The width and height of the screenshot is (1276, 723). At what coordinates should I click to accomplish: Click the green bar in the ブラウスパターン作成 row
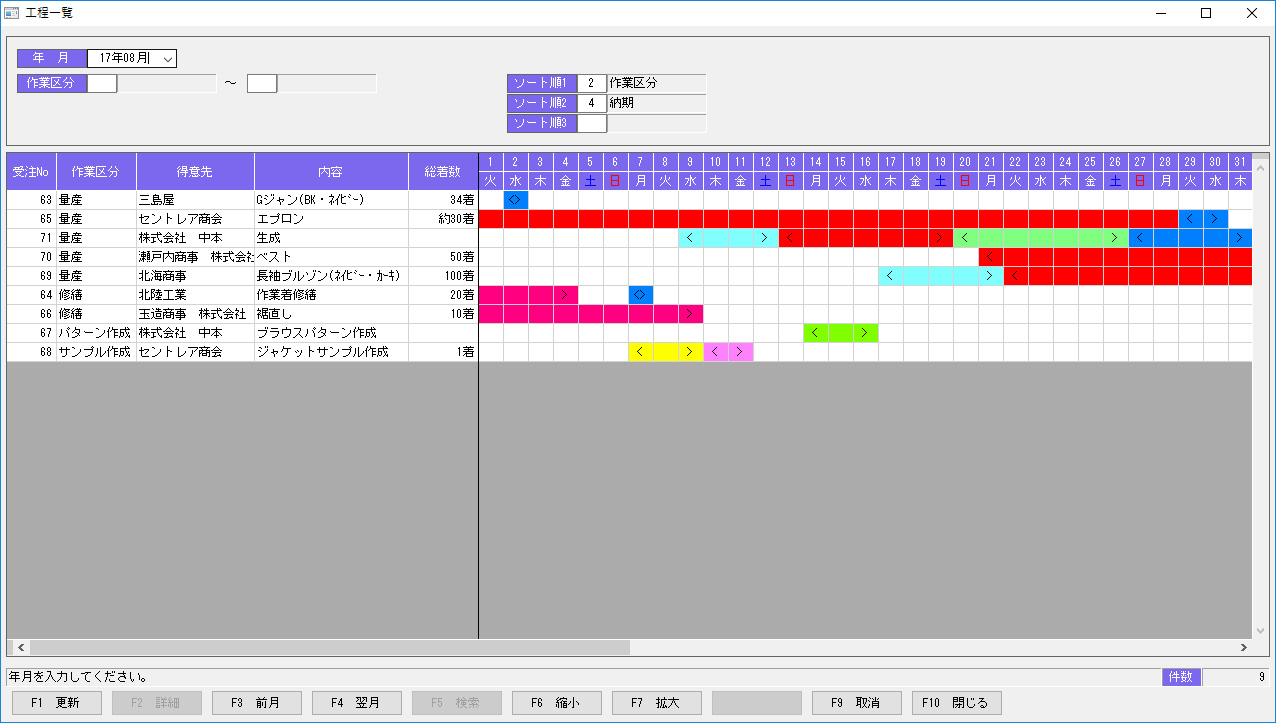[x=841, y=333]
